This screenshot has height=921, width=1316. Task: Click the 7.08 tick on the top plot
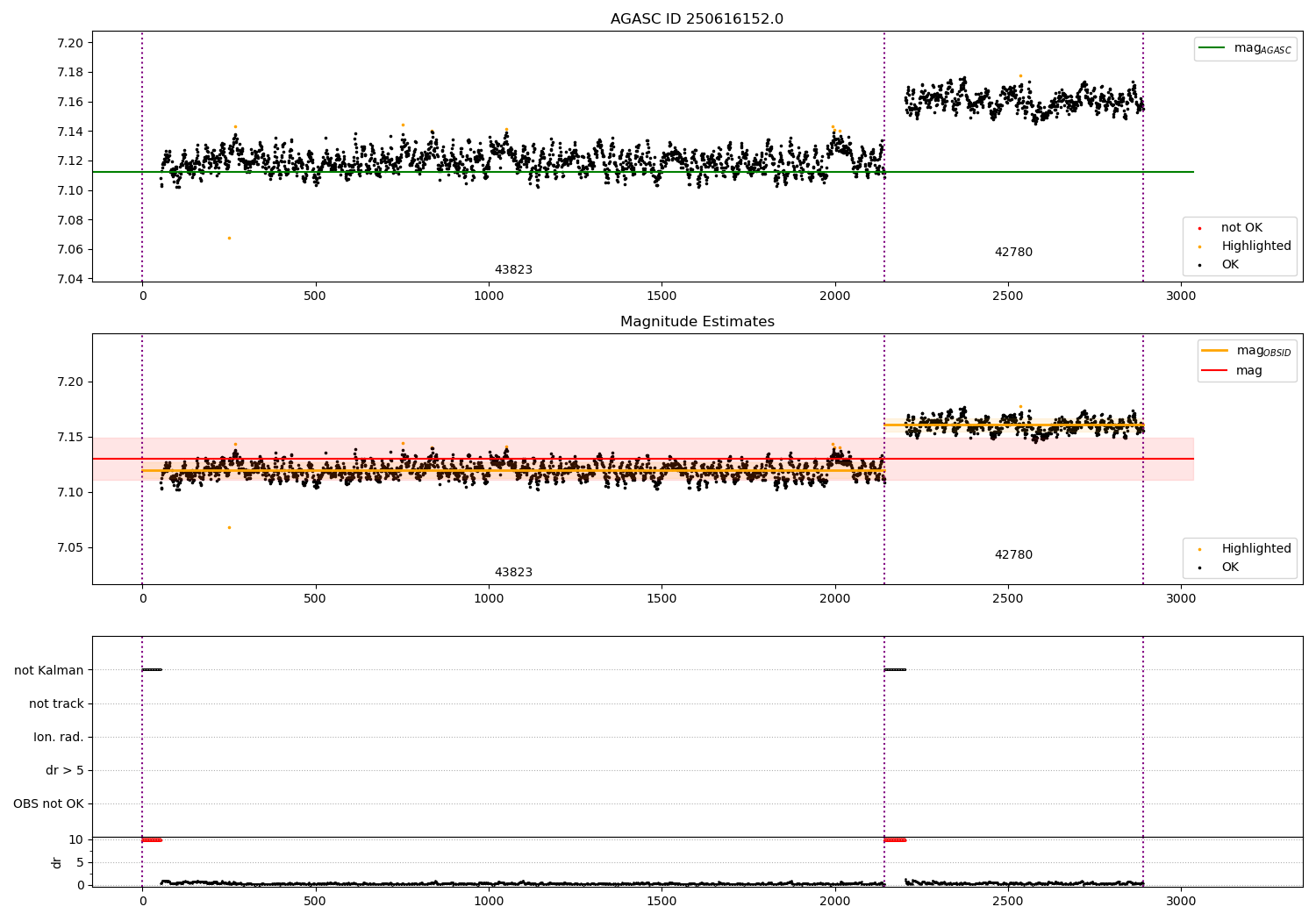click(70, 220)
